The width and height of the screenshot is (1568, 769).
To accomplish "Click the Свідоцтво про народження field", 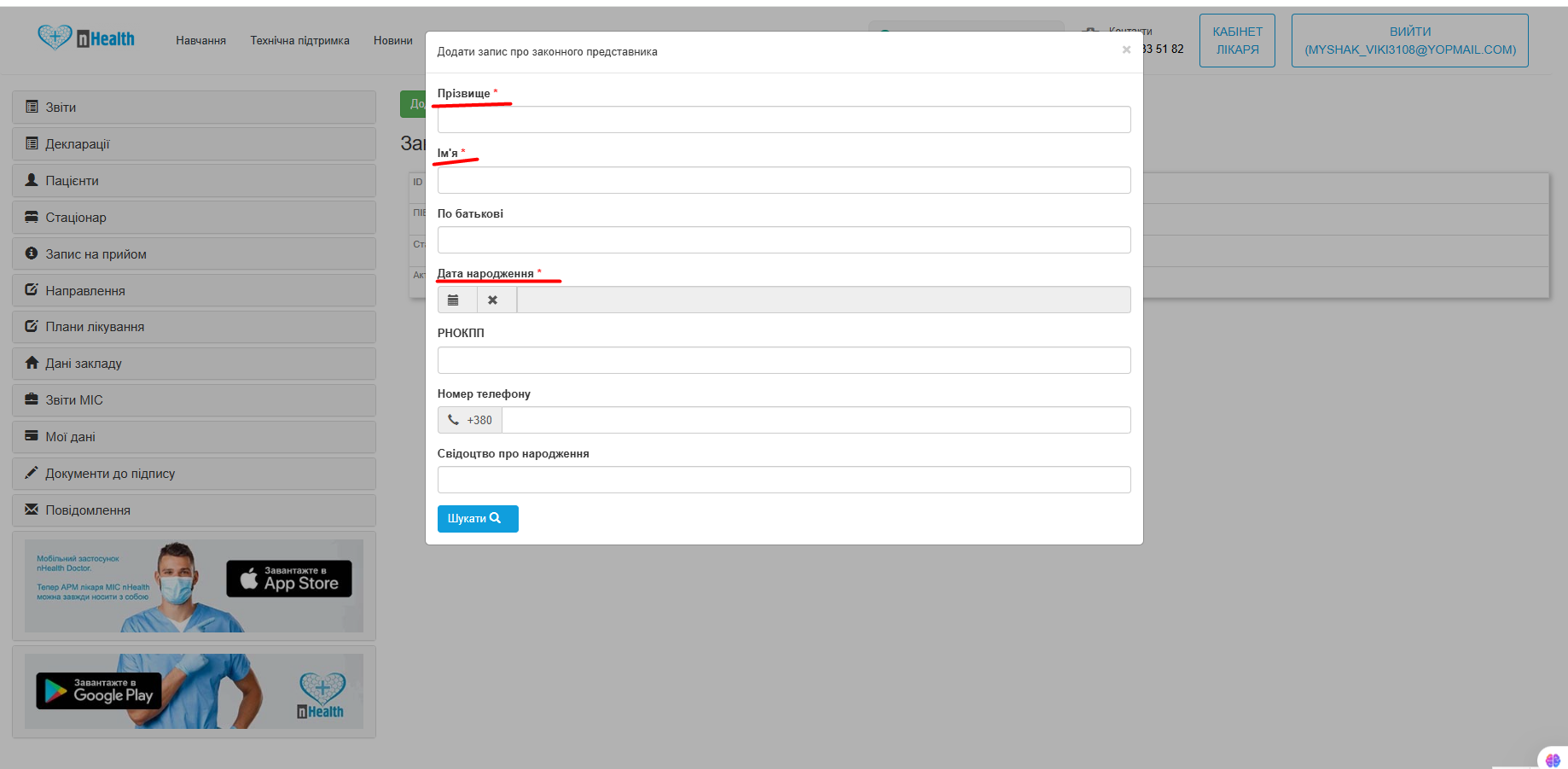I will click(784, 480).
